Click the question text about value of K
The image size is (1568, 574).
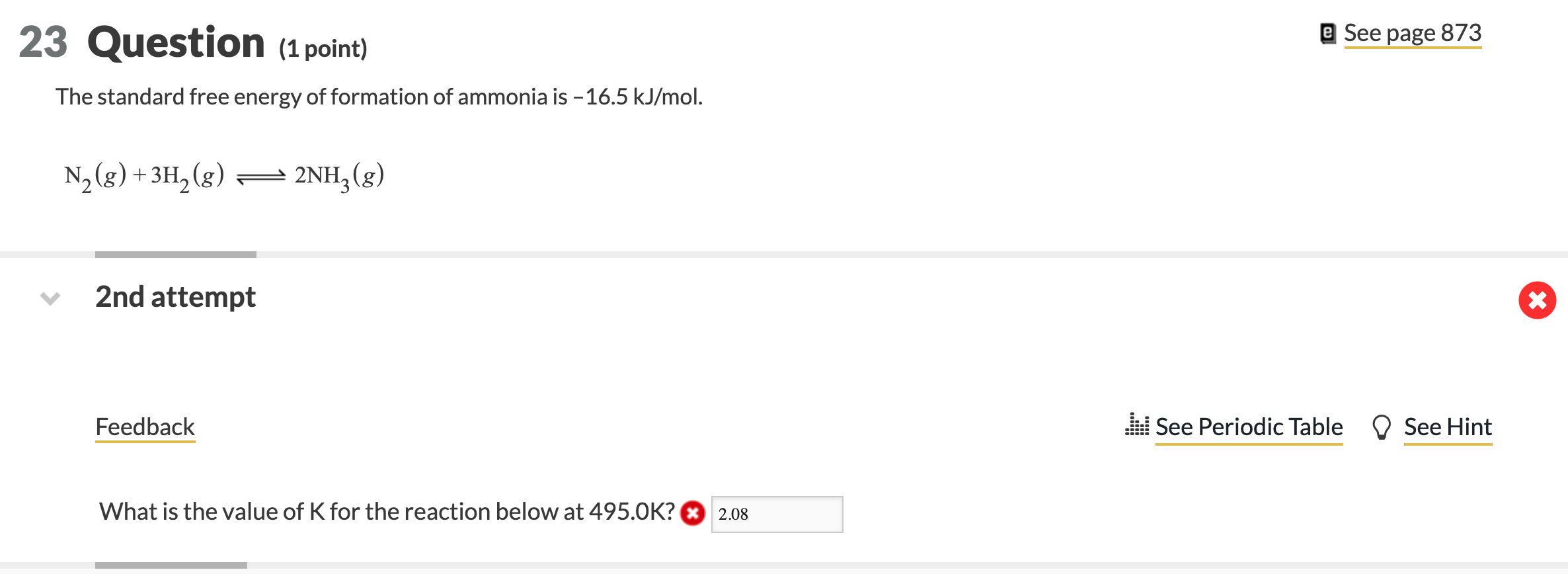point(387,512)
